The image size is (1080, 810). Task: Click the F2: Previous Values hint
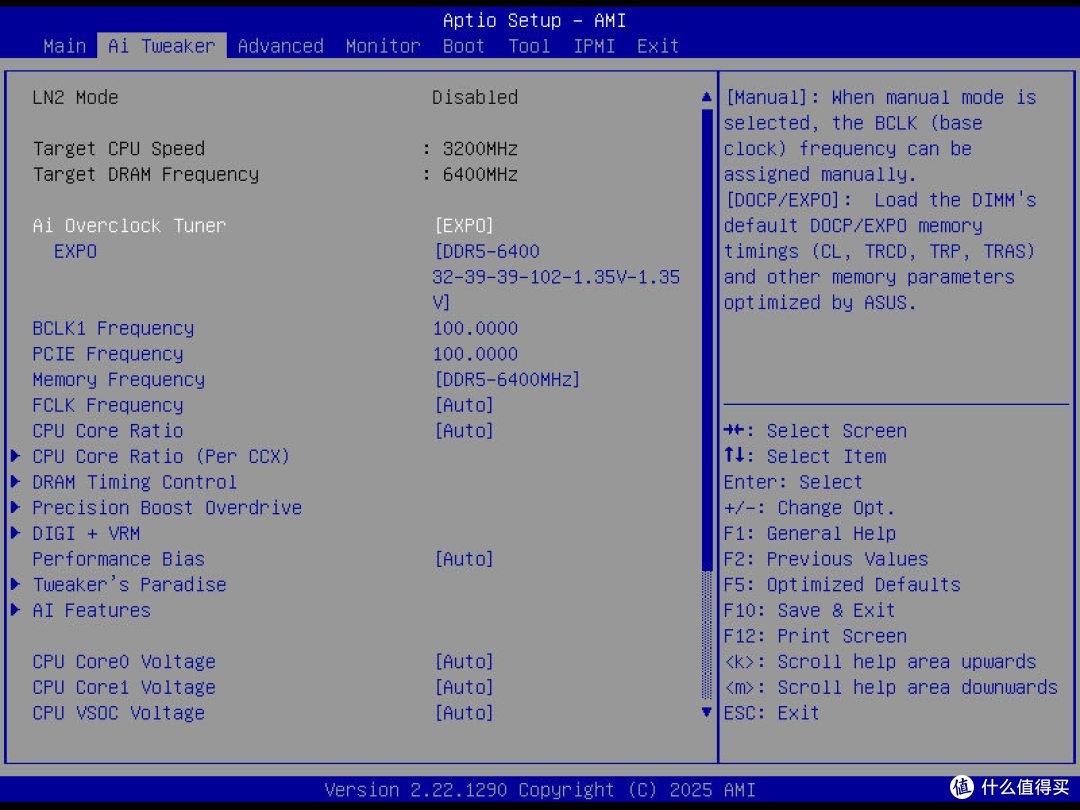pos(826,559)
